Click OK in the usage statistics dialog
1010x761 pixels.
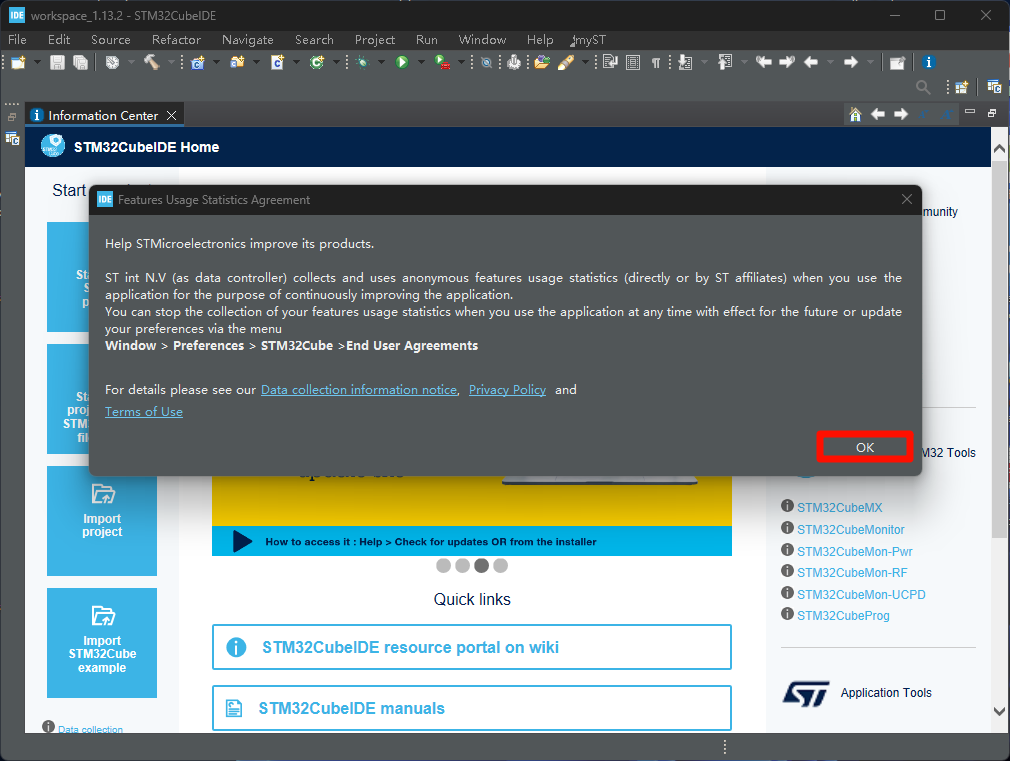click(x=864, y=447)
